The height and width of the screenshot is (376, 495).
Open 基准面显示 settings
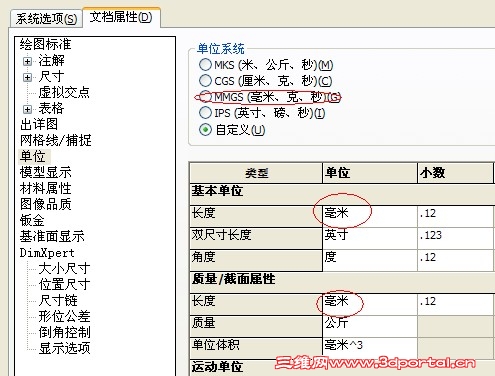tap(52, 236)
